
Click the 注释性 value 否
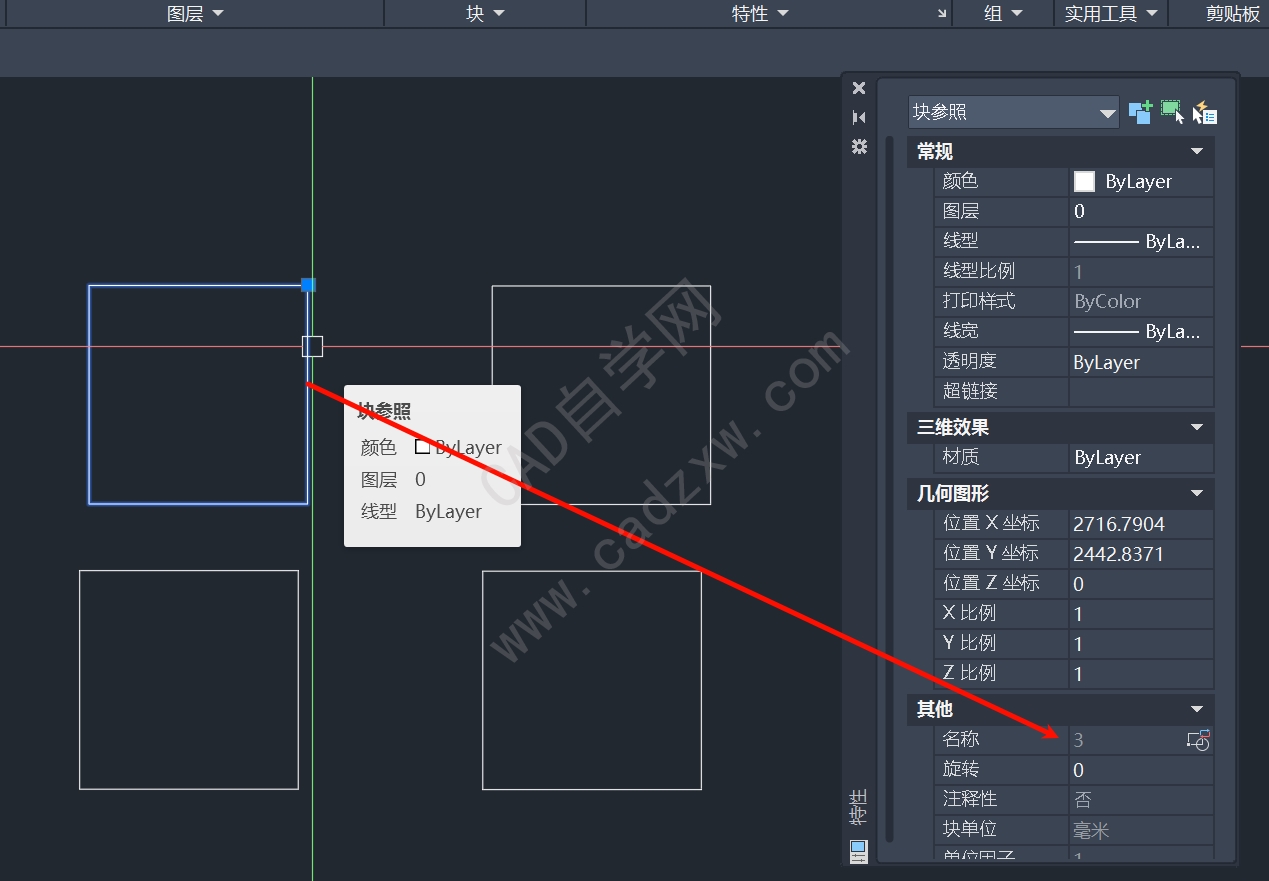pyautogui.click(x=1141, y=800)
